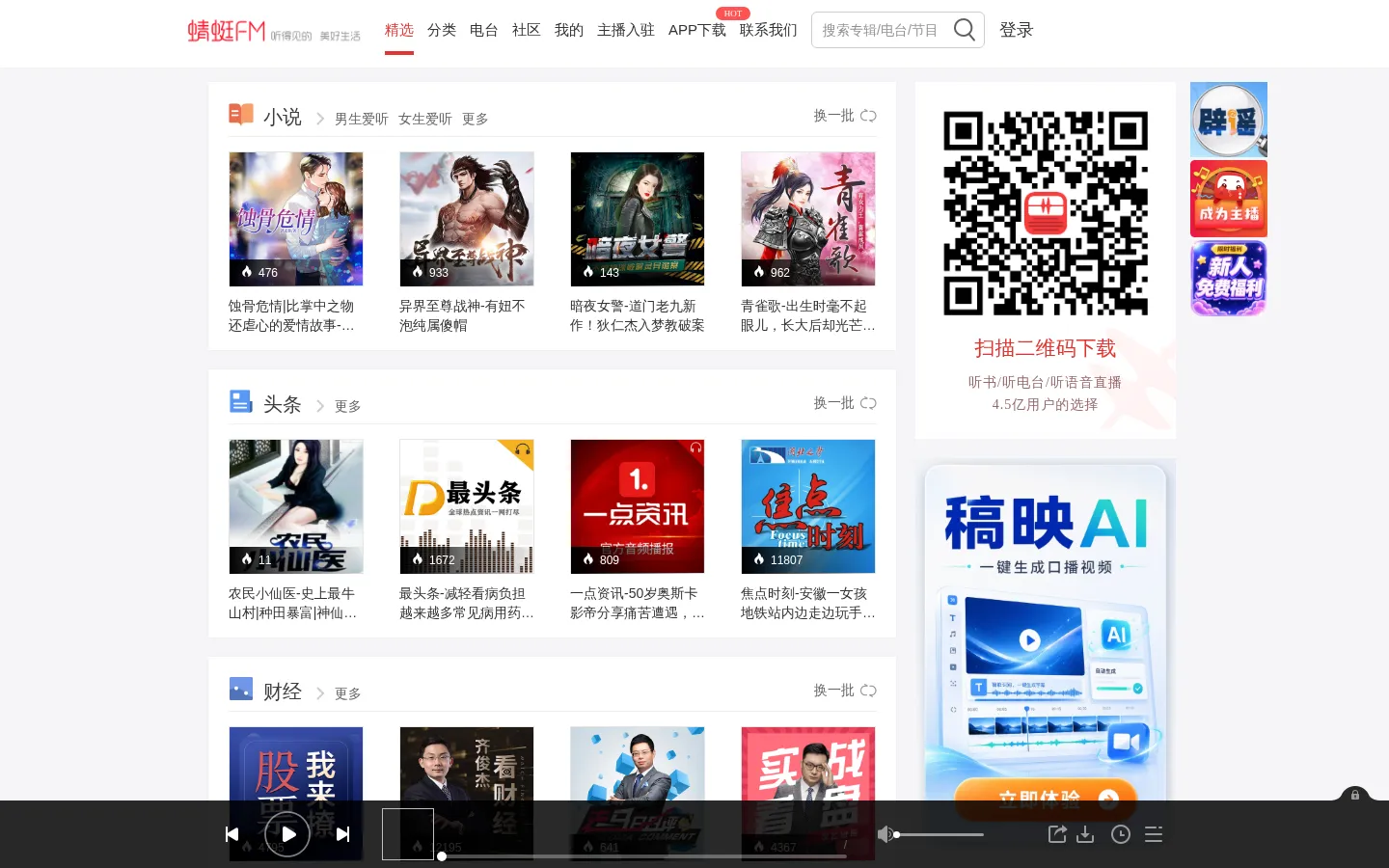Open 联系我们 link in navigation
The width and height of the screenshot is (1389, 868).
pyautogui.click(x=769, y=30)
